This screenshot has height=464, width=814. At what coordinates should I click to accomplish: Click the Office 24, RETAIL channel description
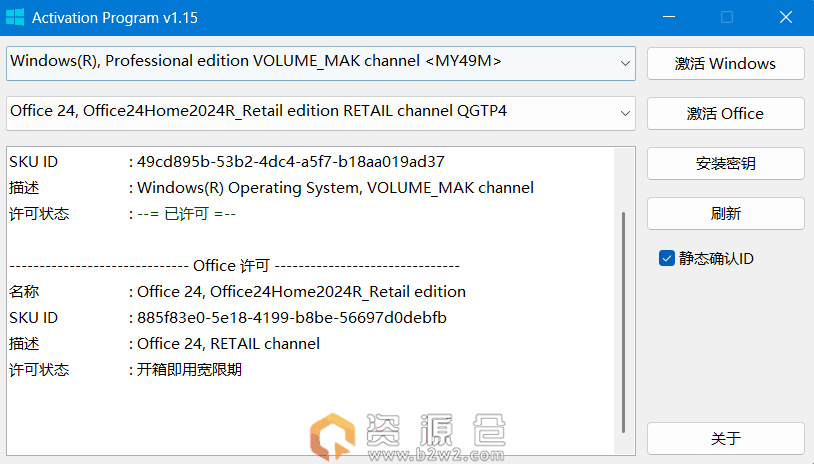pyautogui.click(x=228, y=344)
